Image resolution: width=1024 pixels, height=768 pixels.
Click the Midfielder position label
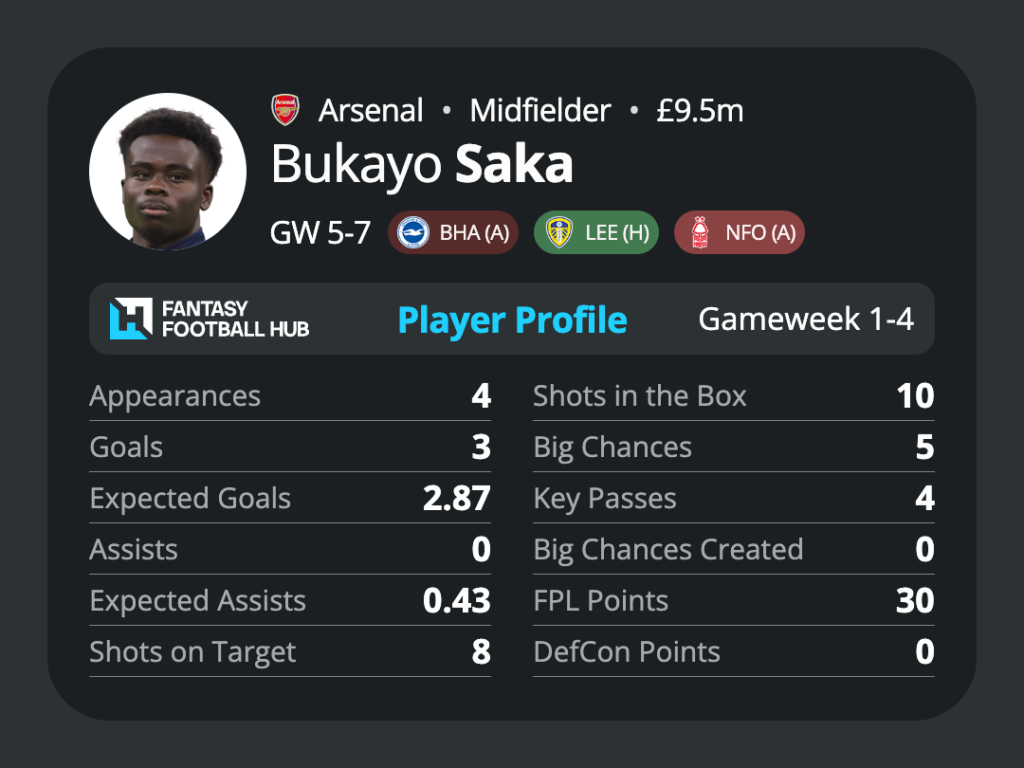540,110
